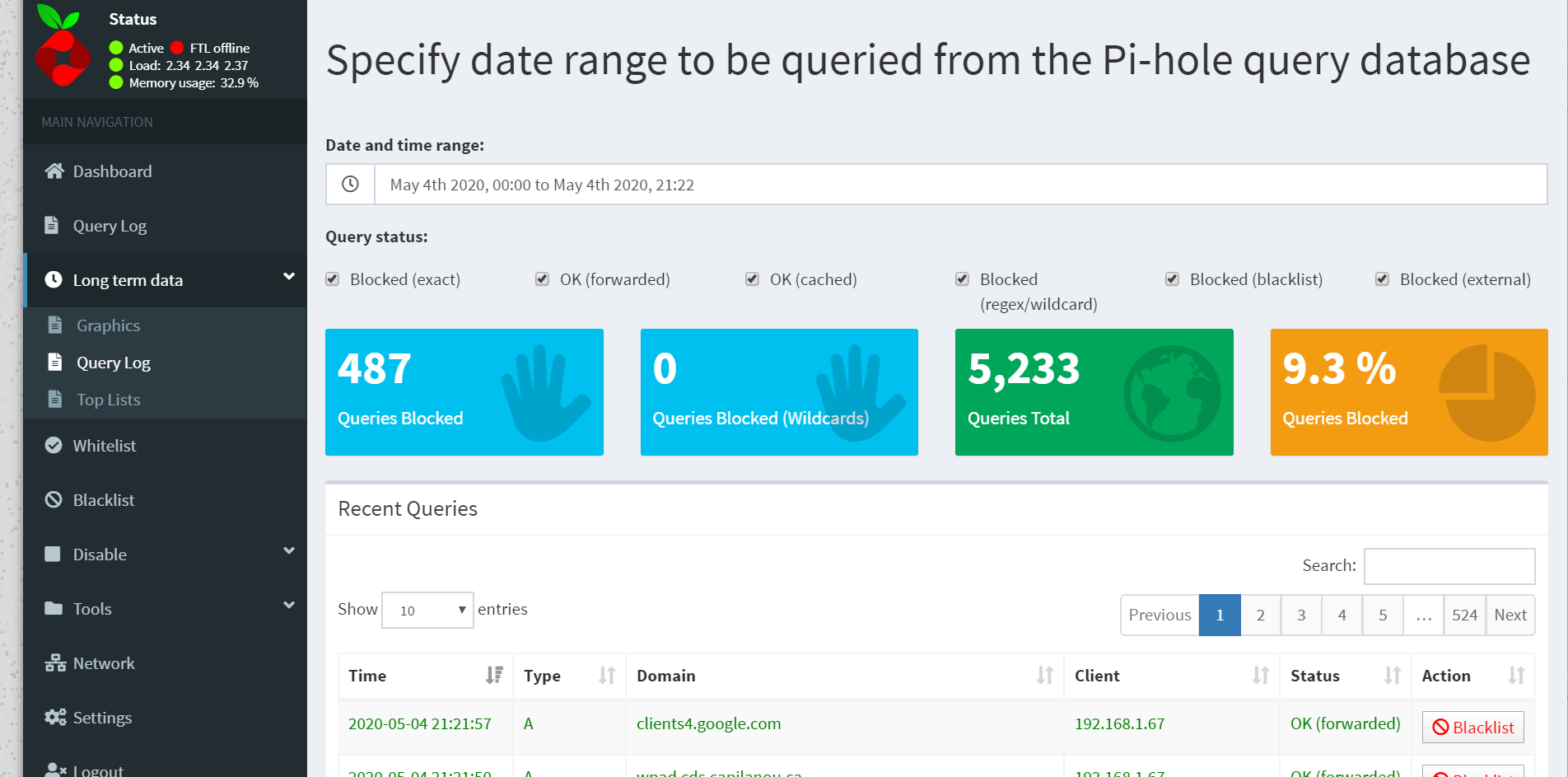Open Settings via the gear icon
Viewport: 1568px width, 777px height.
(x=54, y=717)
